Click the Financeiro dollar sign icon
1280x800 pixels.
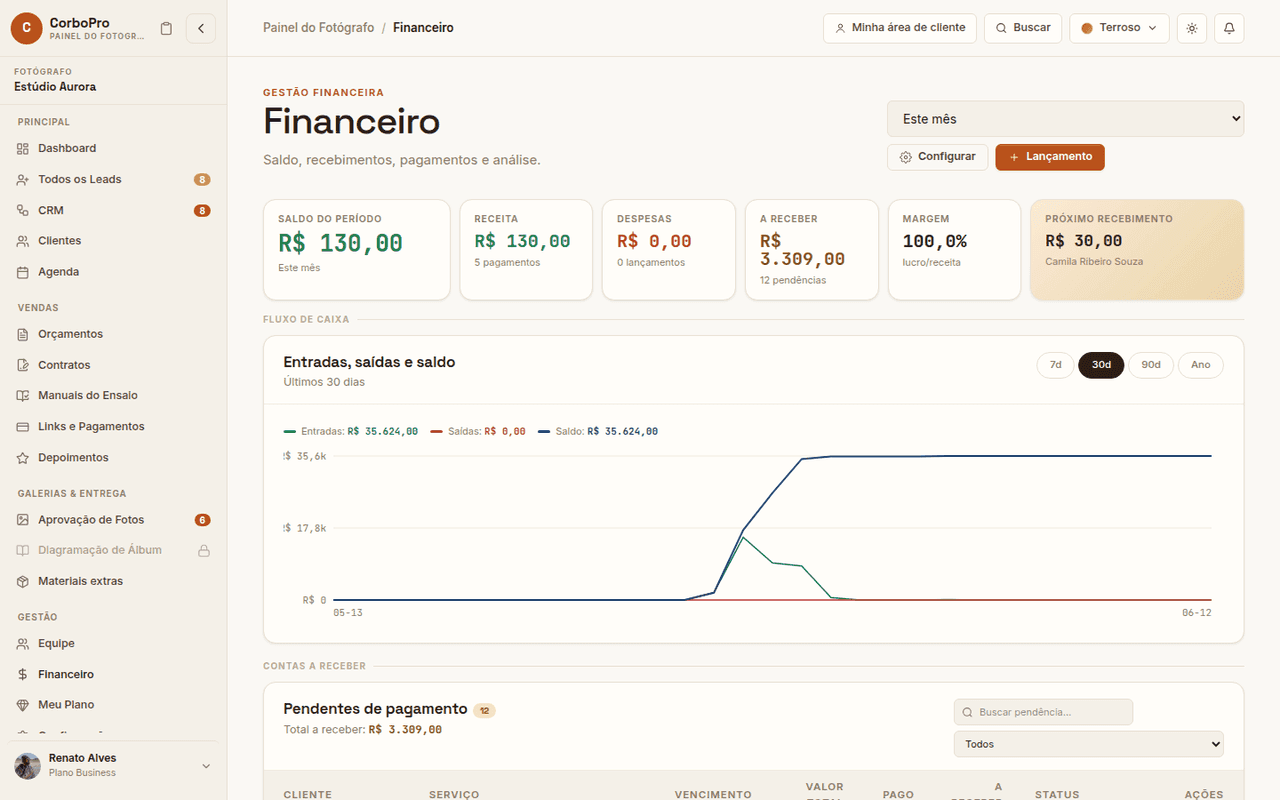[x=23, y=674]
